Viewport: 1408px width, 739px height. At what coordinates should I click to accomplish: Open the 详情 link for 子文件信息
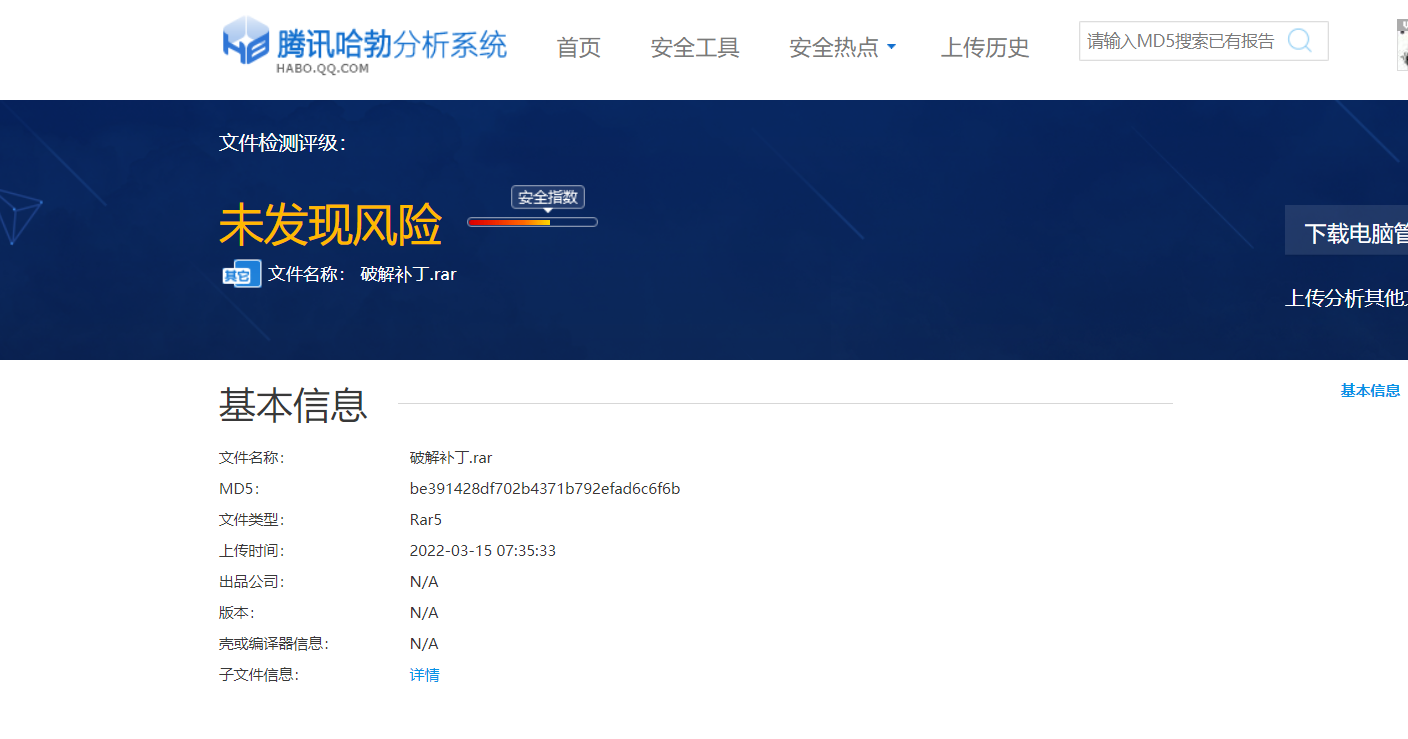(425, 675)
